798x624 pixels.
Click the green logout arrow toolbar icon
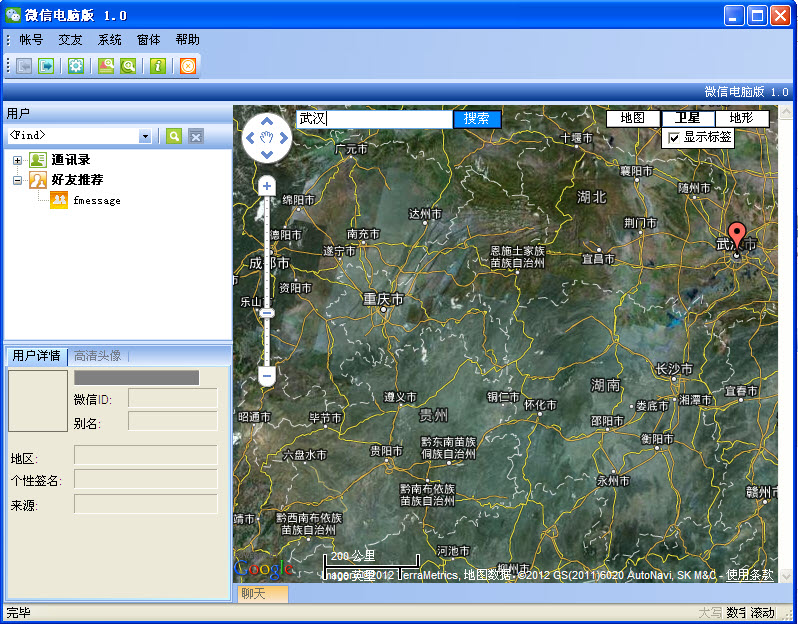click(x=46, y=66)
